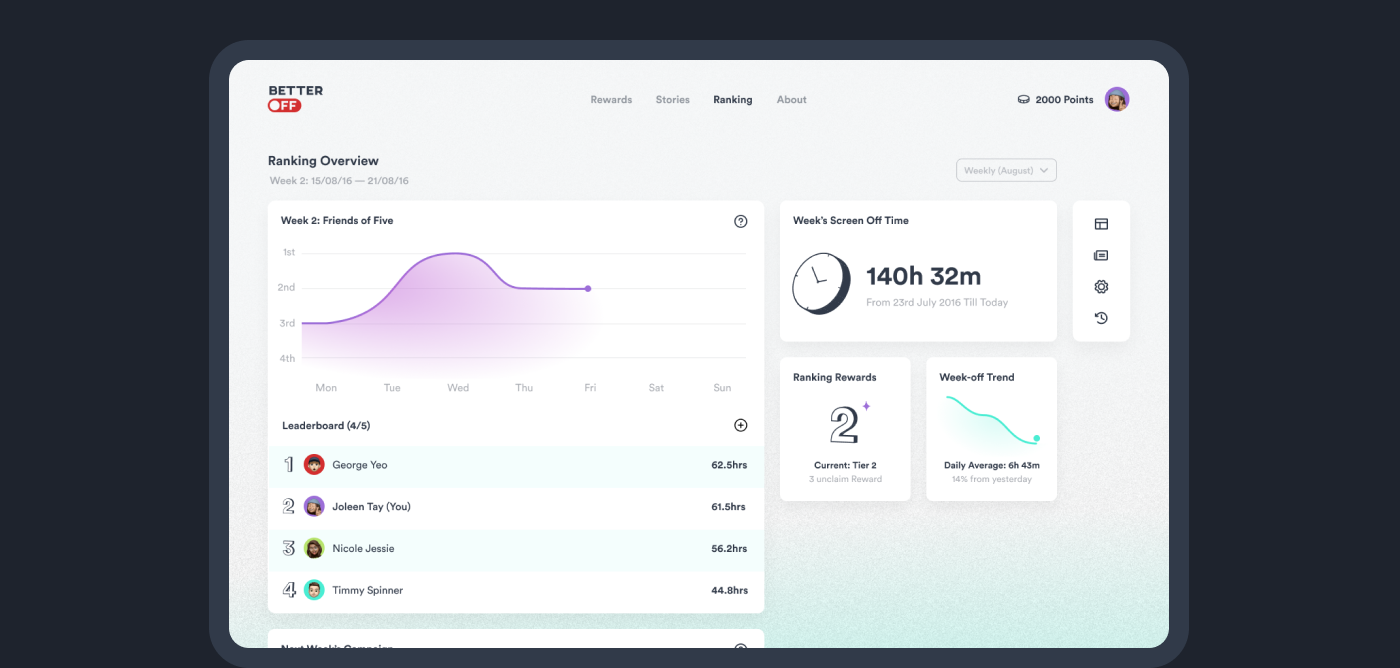Select the Ranking tab
1400x668 pixels.
click(733, 100)
